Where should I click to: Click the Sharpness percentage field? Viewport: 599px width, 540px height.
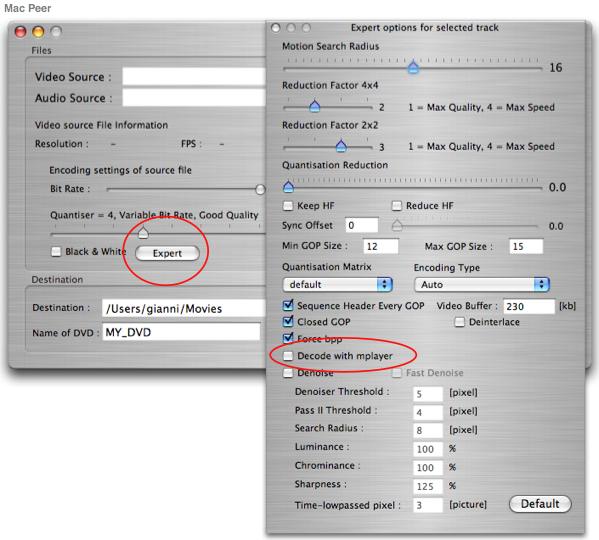pyautogui.click(x=427, y=486)
